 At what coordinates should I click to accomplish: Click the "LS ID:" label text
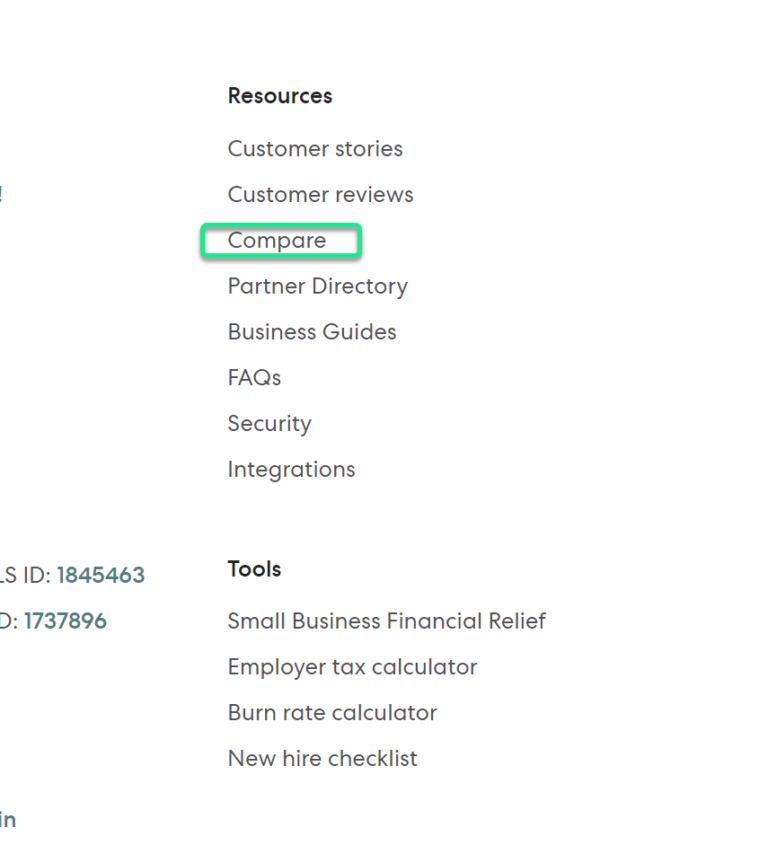tap(25, 576)
